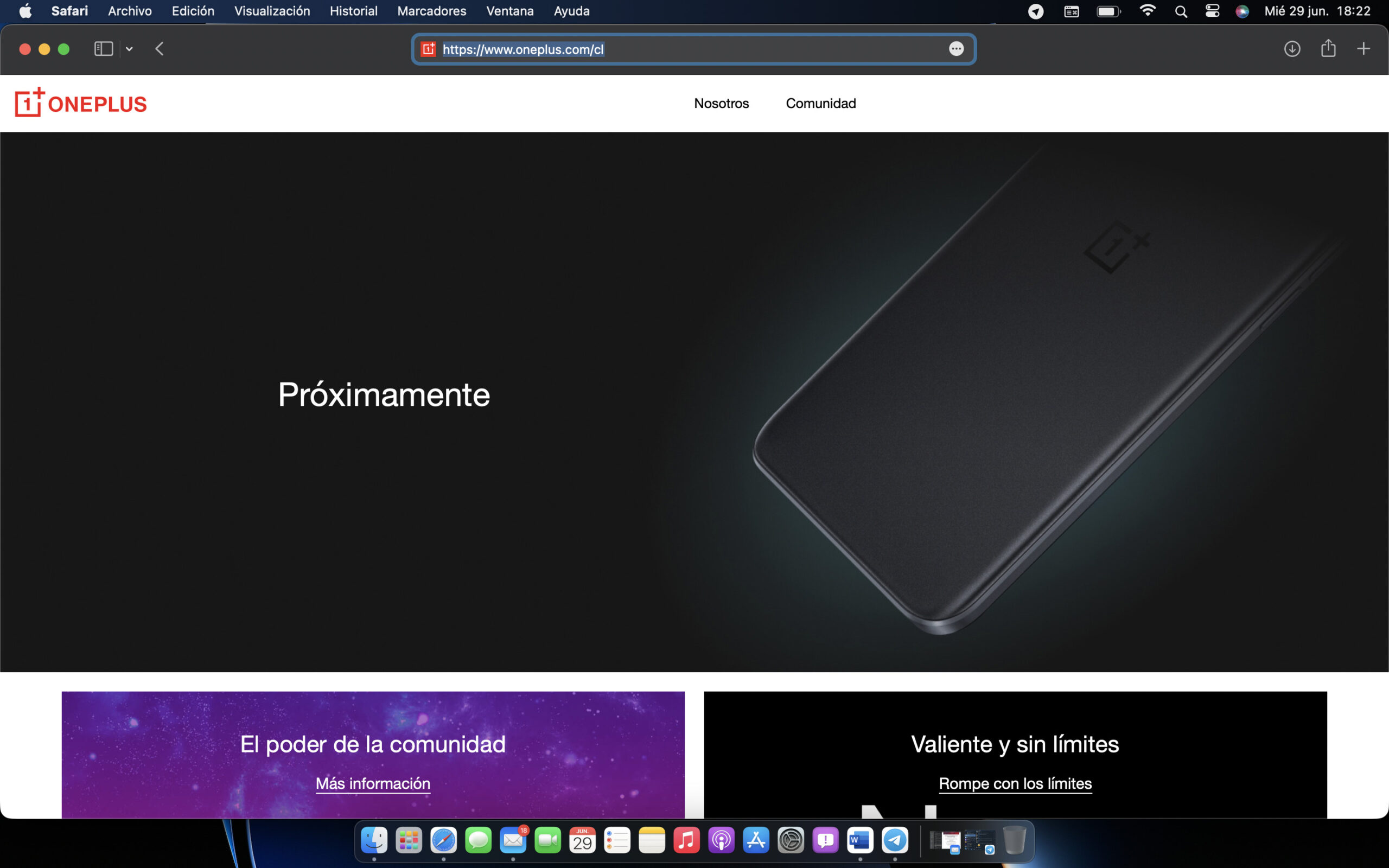Viewport: 1389px width, 868px height.
Task: Go back with the back arrow
Action: (x=160, y=49)
